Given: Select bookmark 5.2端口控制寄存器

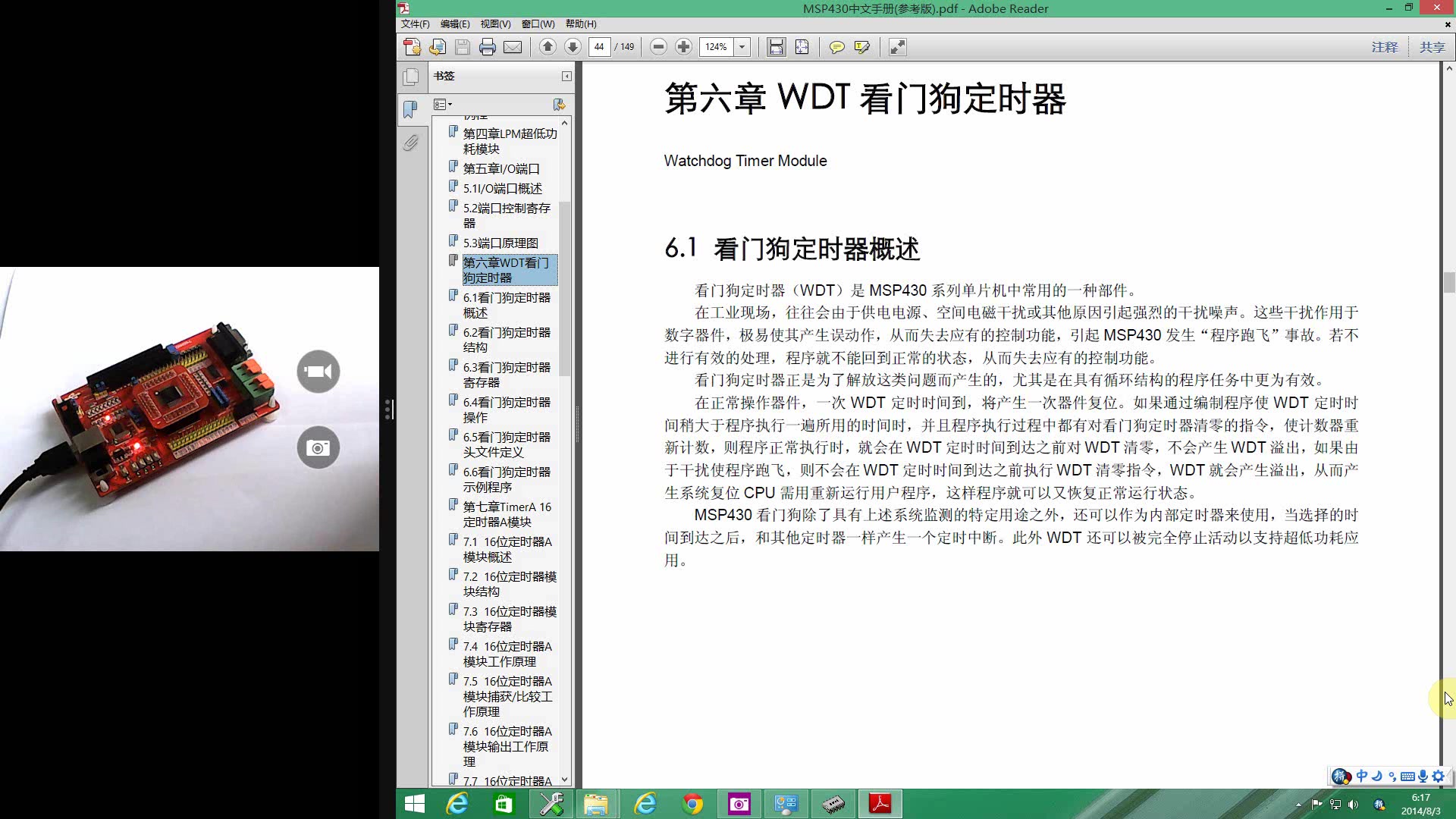Looking at the screenshot, I should 507,215.
